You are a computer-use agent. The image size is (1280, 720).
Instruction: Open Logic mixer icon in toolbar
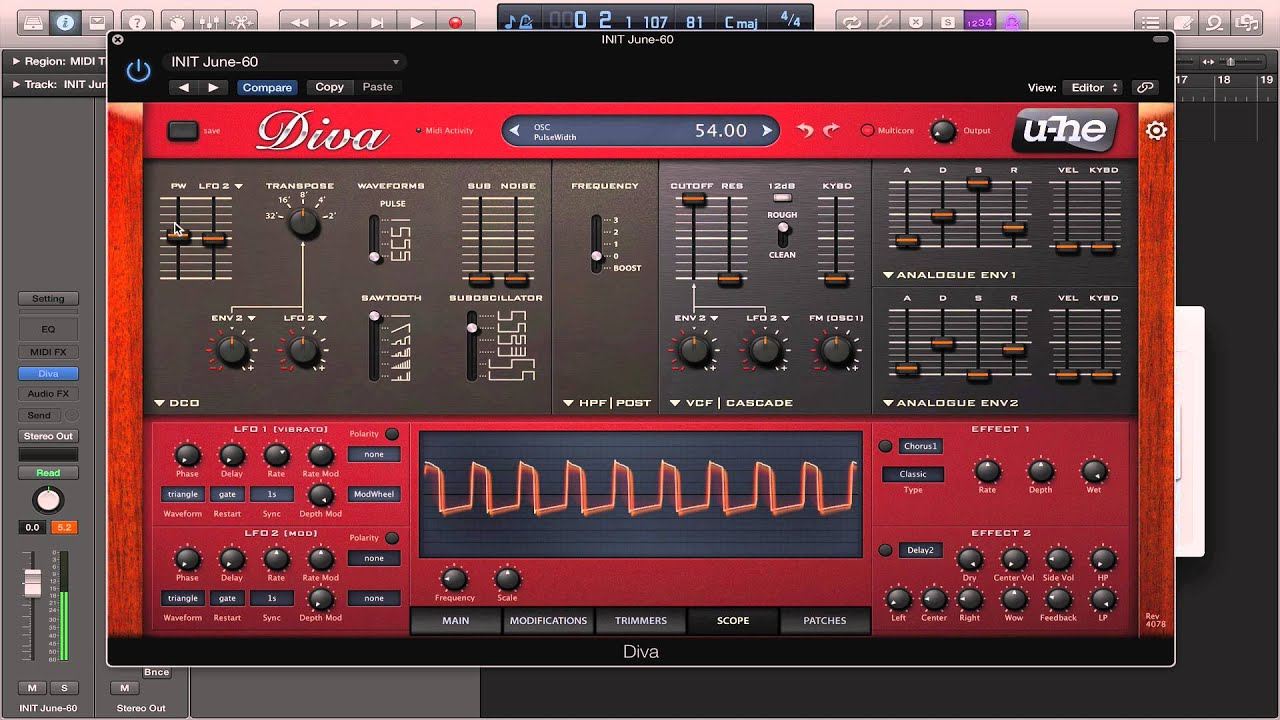209,22
